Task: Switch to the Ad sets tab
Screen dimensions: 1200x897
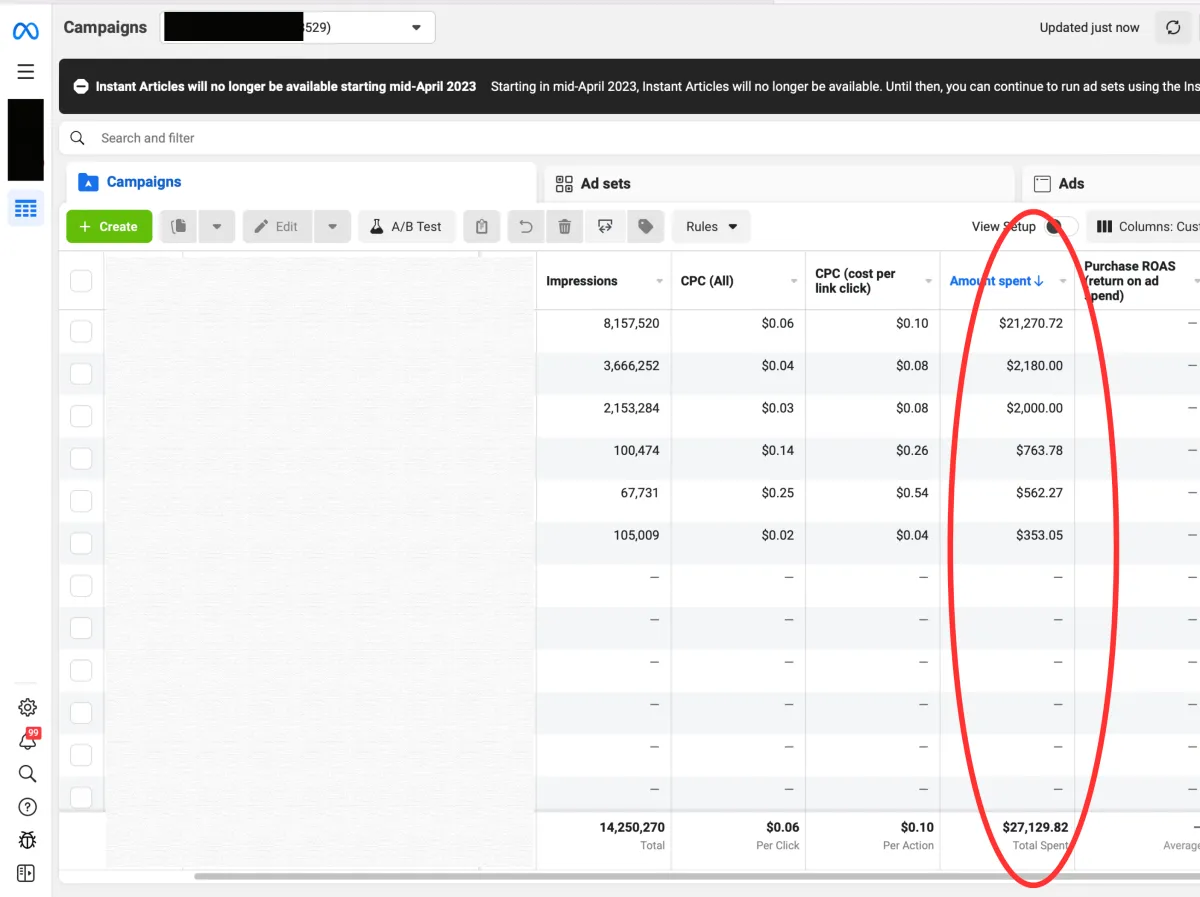Action: point(779,183)
